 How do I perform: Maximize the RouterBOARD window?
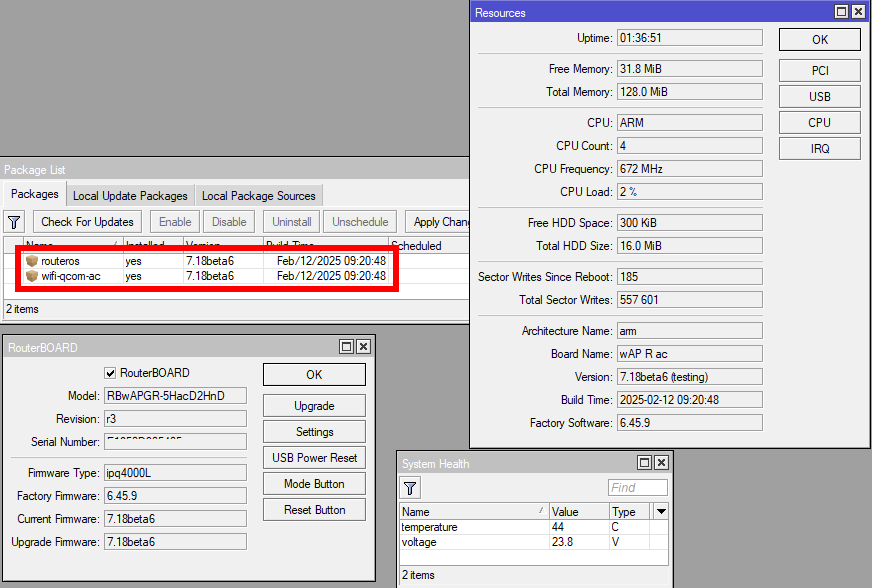[346, 347]
